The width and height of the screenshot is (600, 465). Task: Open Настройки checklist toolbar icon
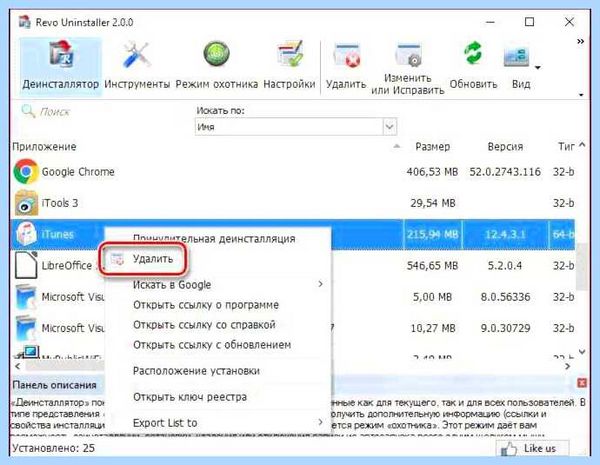pos(290,54)
